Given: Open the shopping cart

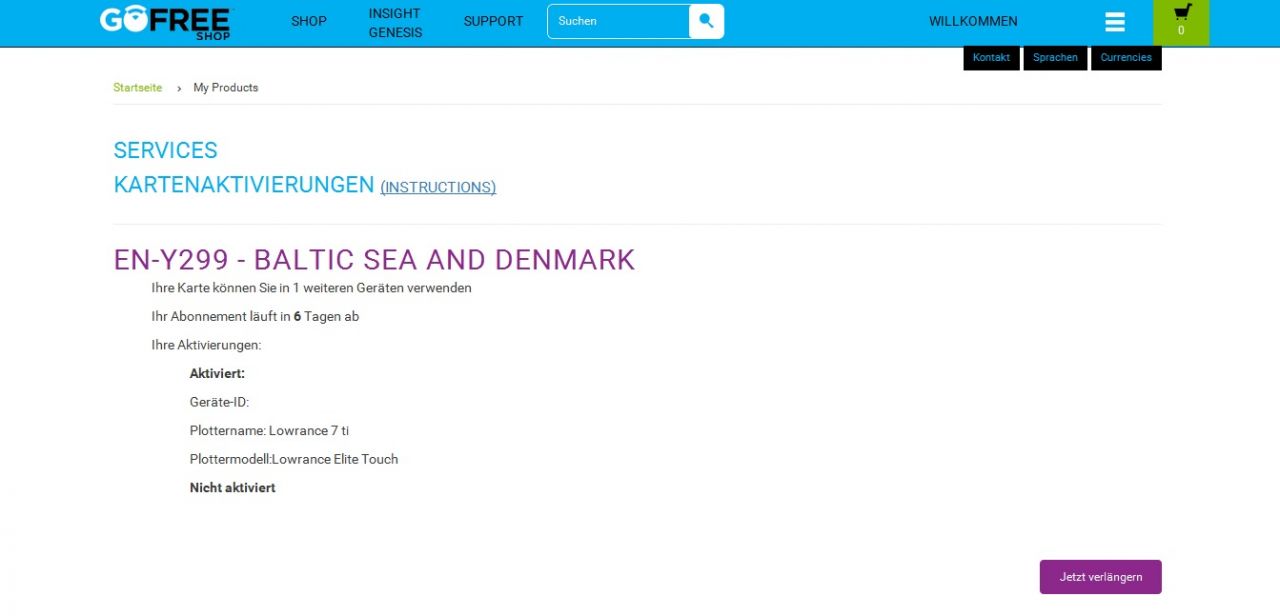Looking at the screenshot, I should 1181,22.
